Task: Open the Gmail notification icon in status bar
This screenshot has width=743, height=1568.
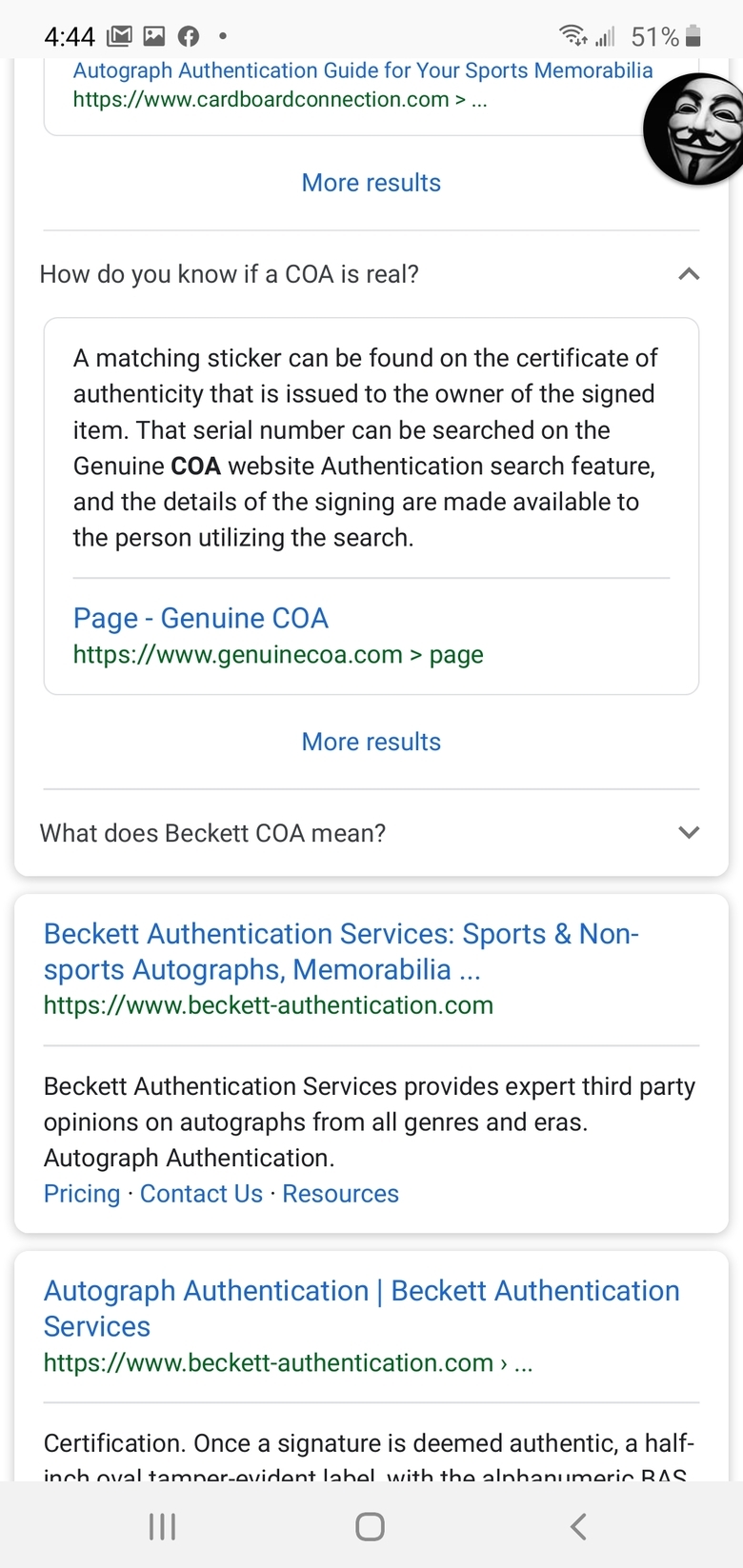Action: (x=119, y=37)
